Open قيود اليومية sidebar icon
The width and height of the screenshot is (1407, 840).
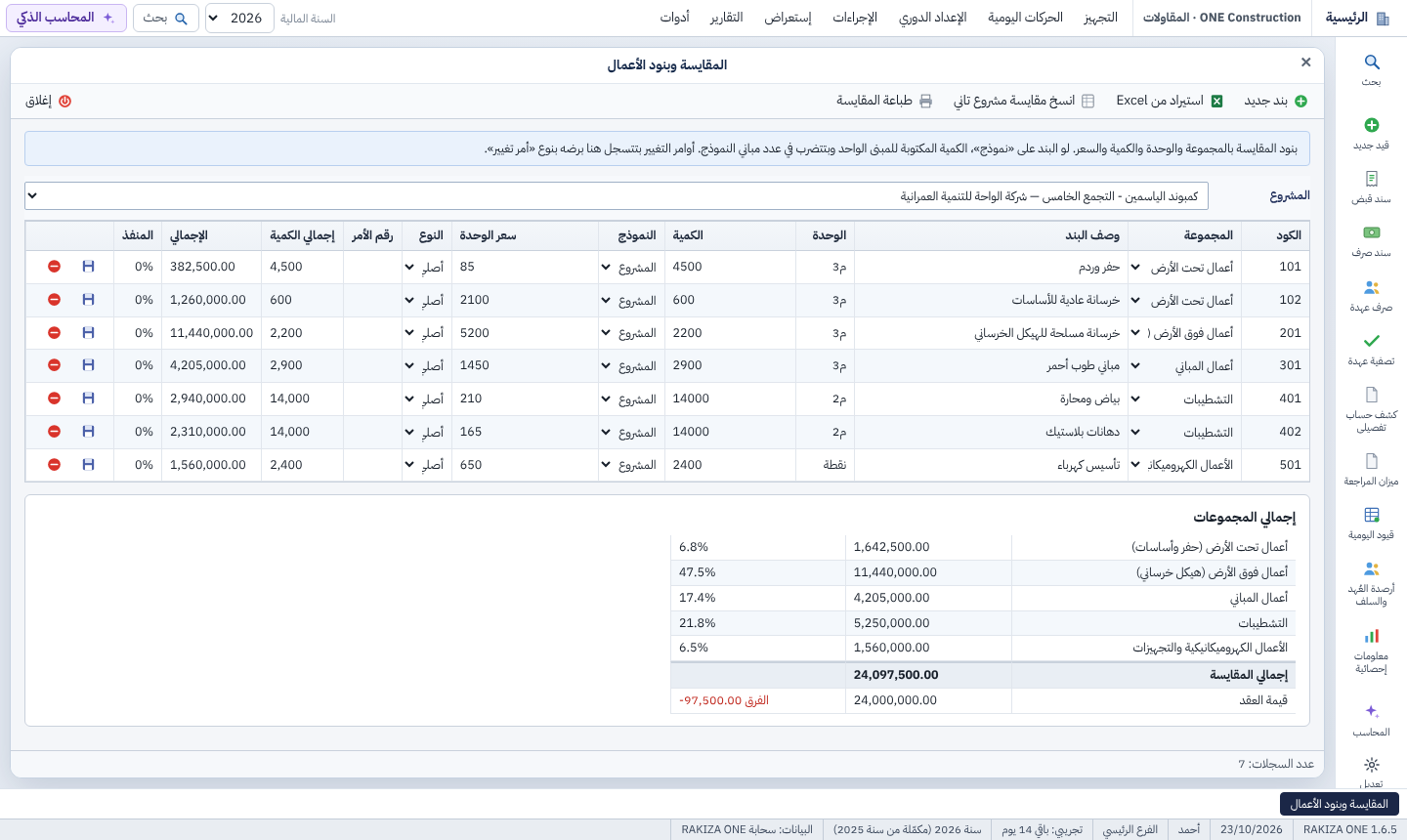tap(1372, 515)
